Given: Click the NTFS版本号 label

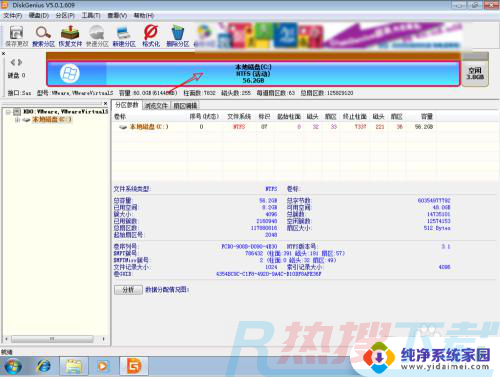Looking at the screenshot, I should (302, 247).
